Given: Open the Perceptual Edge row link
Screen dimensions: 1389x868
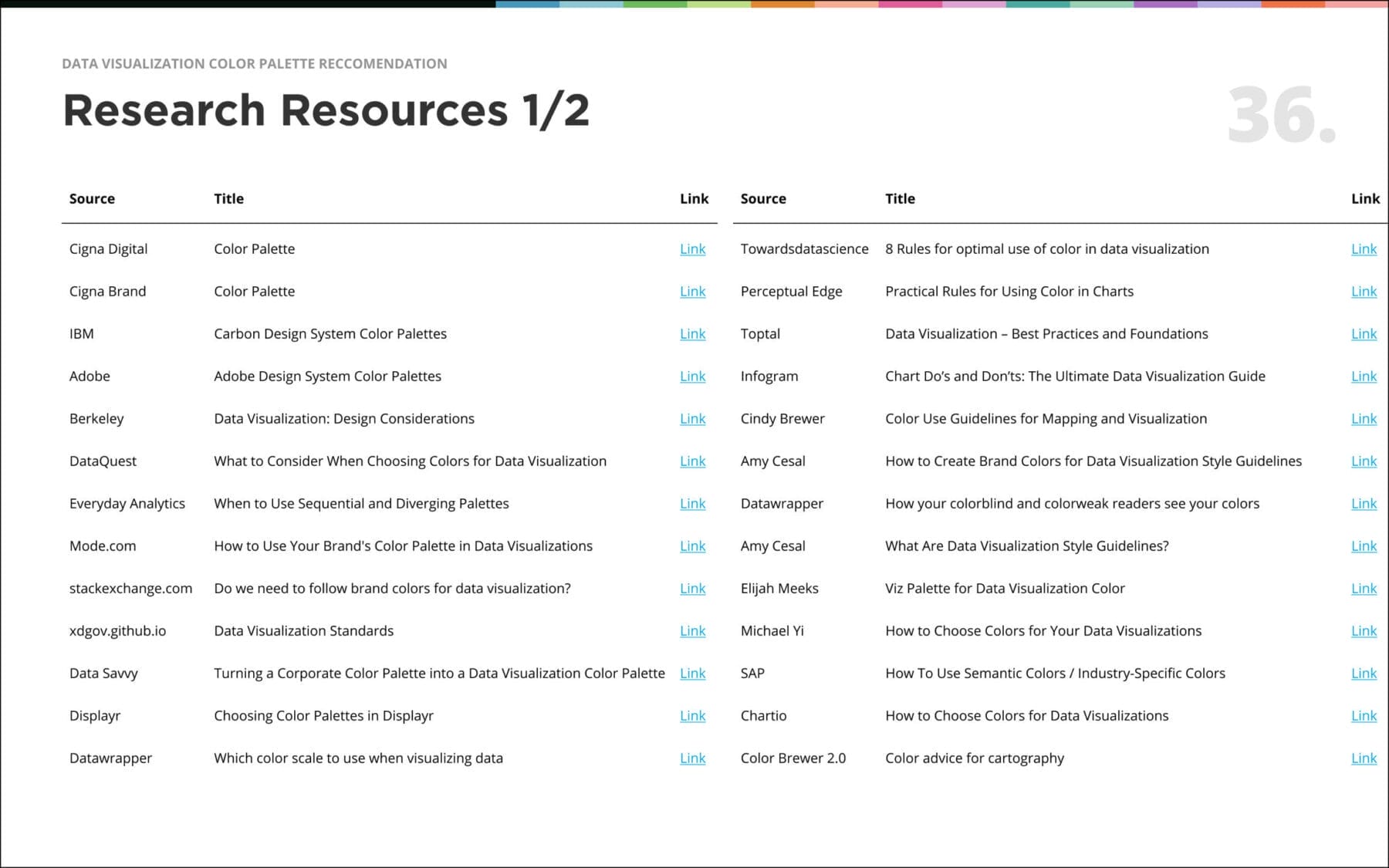Looking at the screenshot, I should click(1364, 292).
